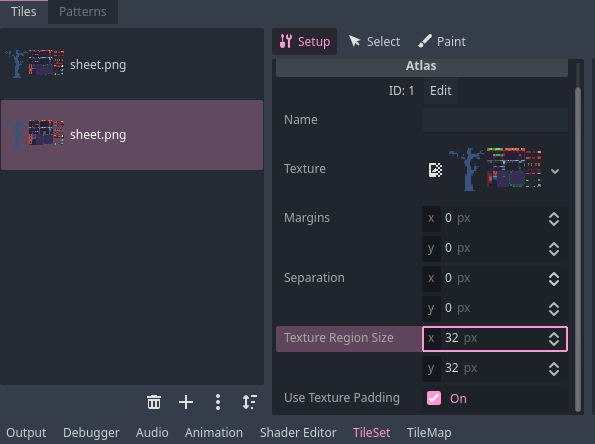The width and height of the screenshot is (595, 444).
Task: Delete the selected atlas with trash icon
Action: [x=154, y=402]
